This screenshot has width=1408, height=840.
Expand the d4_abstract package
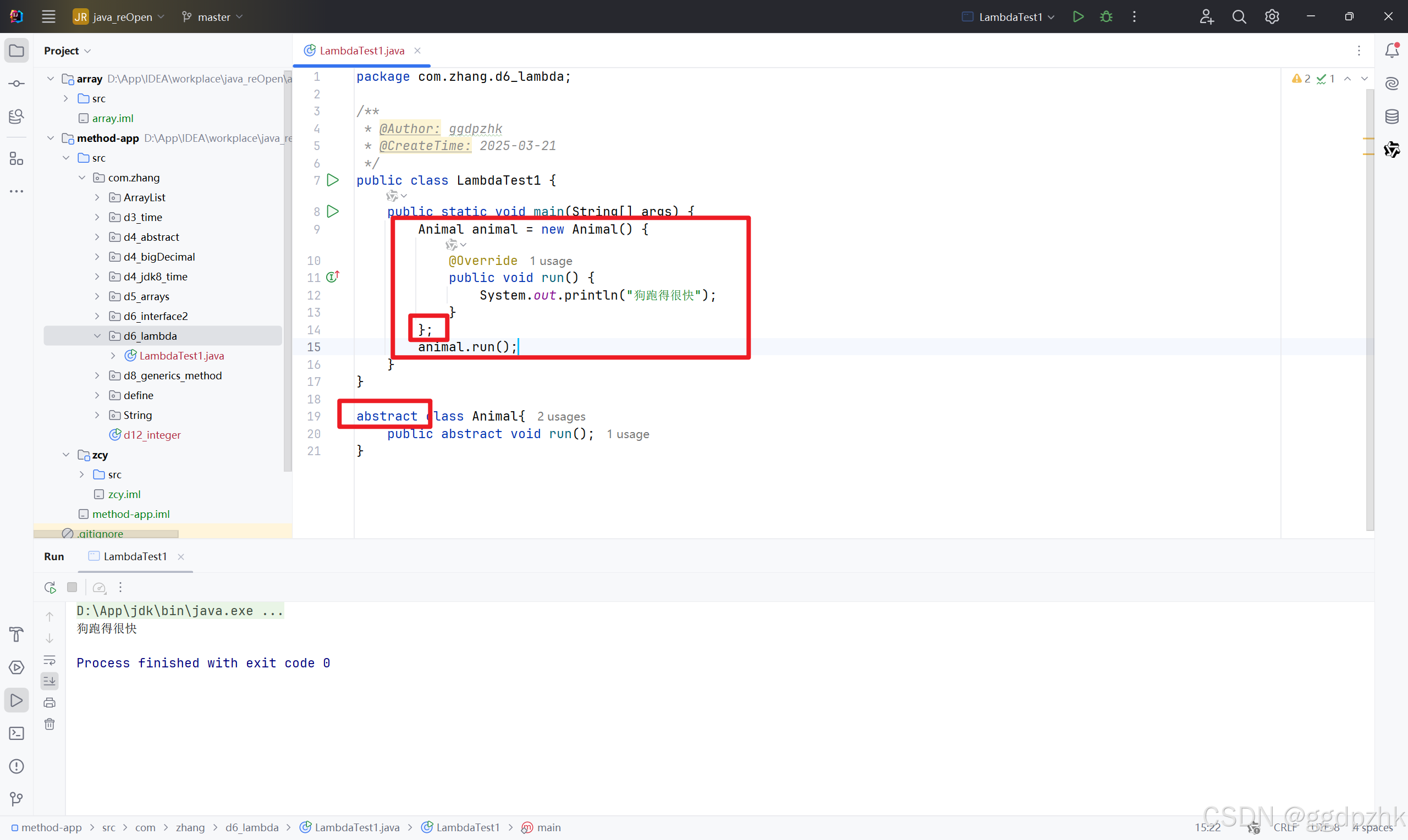97,236
